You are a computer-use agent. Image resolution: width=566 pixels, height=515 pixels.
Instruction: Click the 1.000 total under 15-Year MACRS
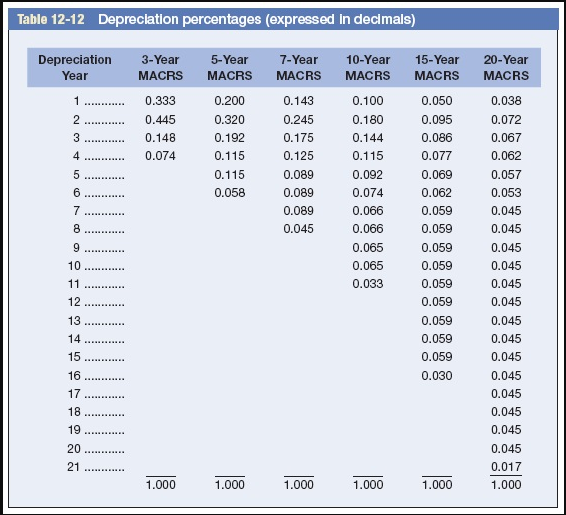437,484
